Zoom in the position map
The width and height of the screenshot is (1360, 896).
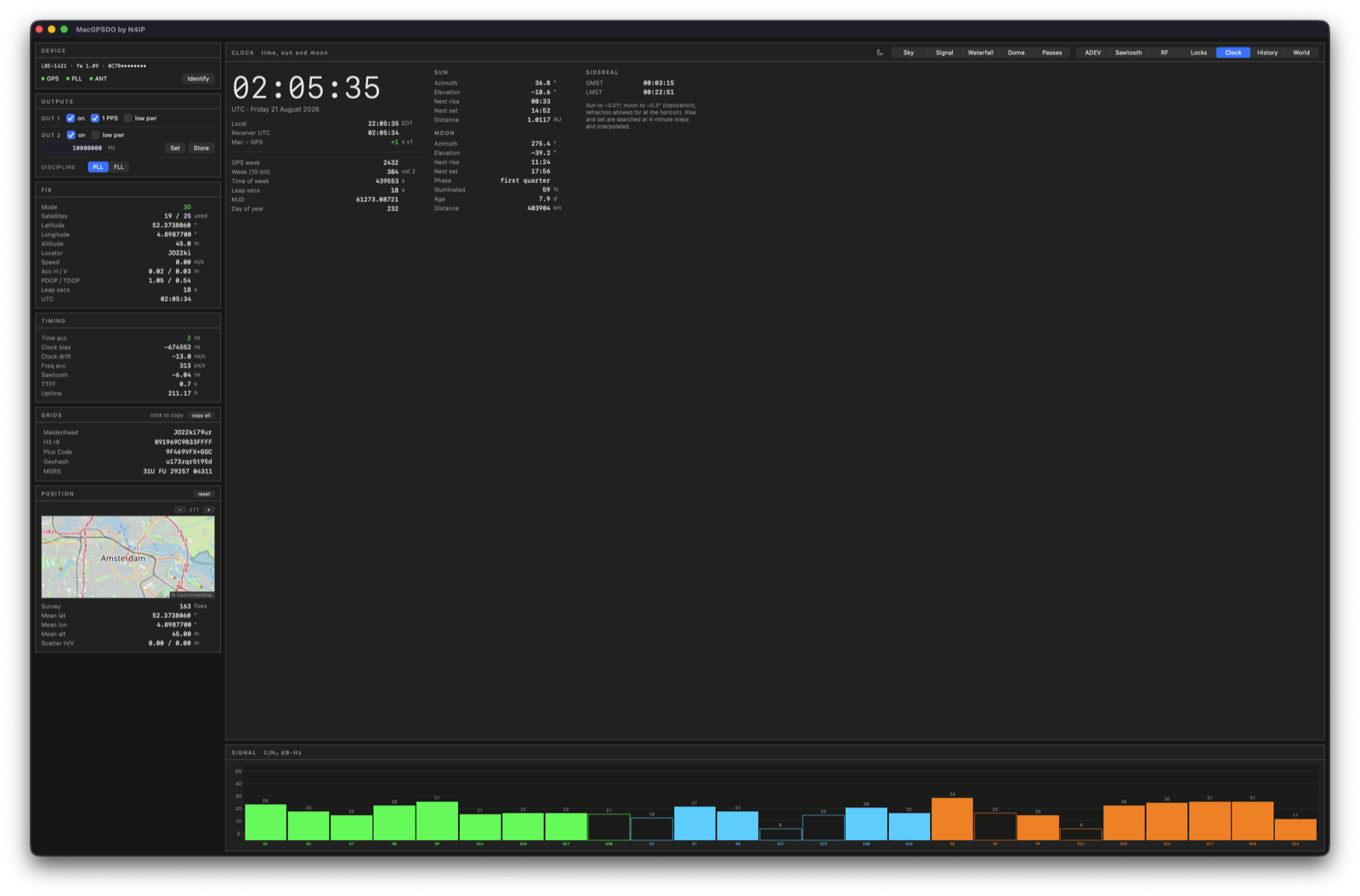click(x=208, y=510)
